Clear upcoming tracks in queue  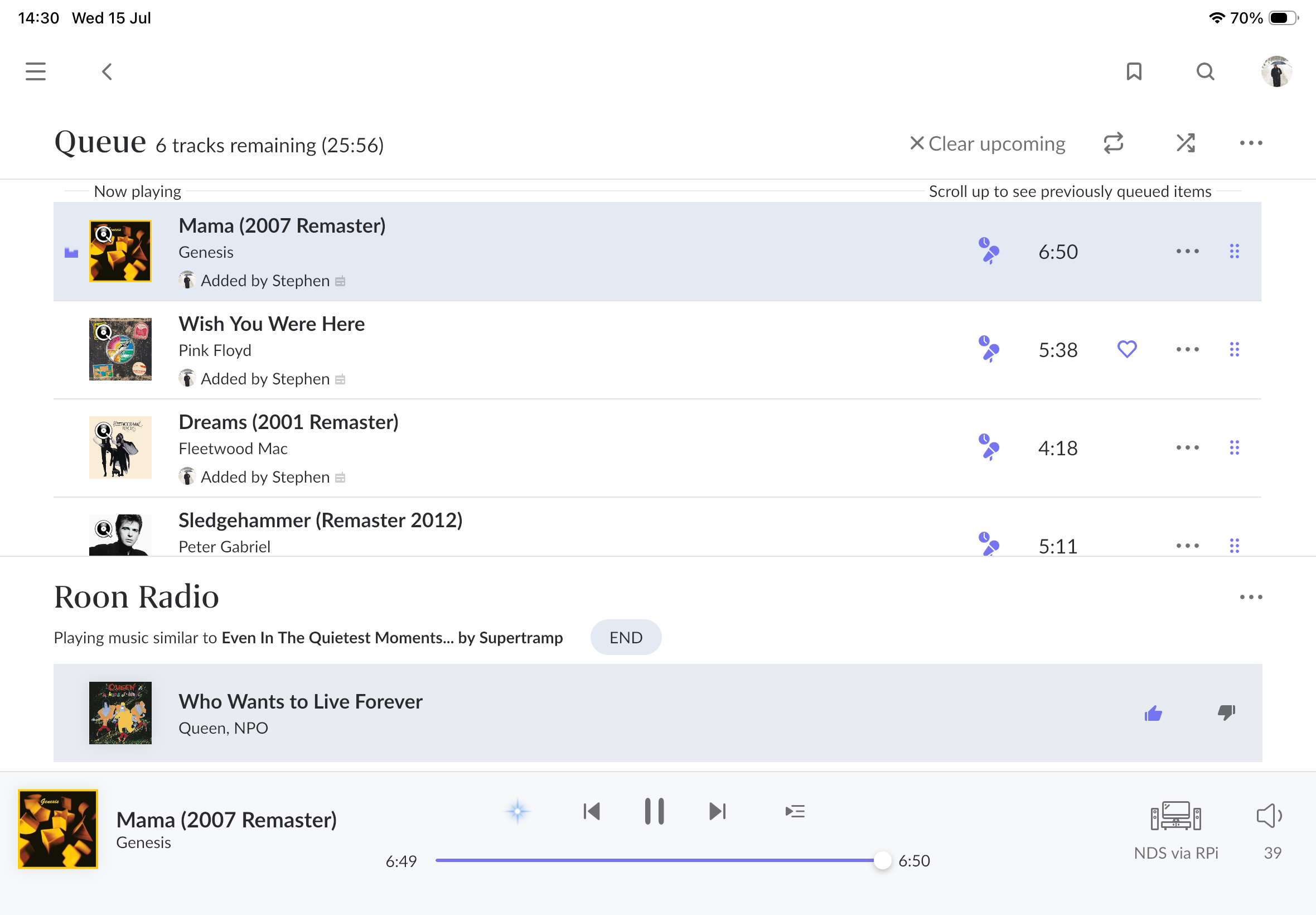click(988, 143)
